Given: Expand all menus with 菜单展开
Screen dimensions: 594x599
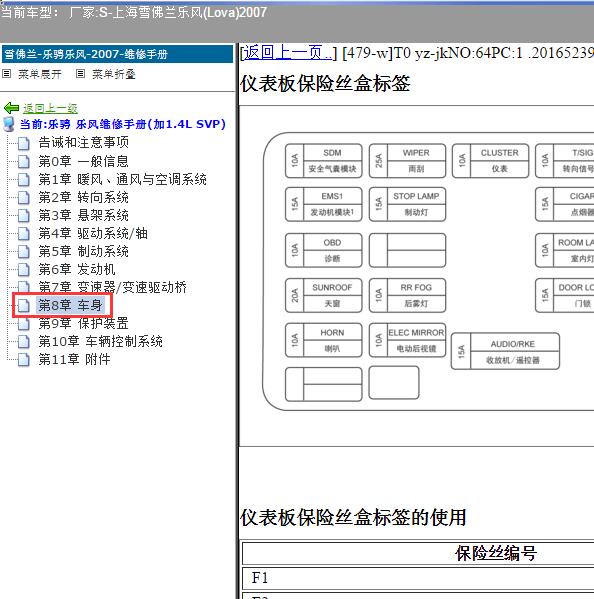Looking at the screenshot, I should point(40,74).
